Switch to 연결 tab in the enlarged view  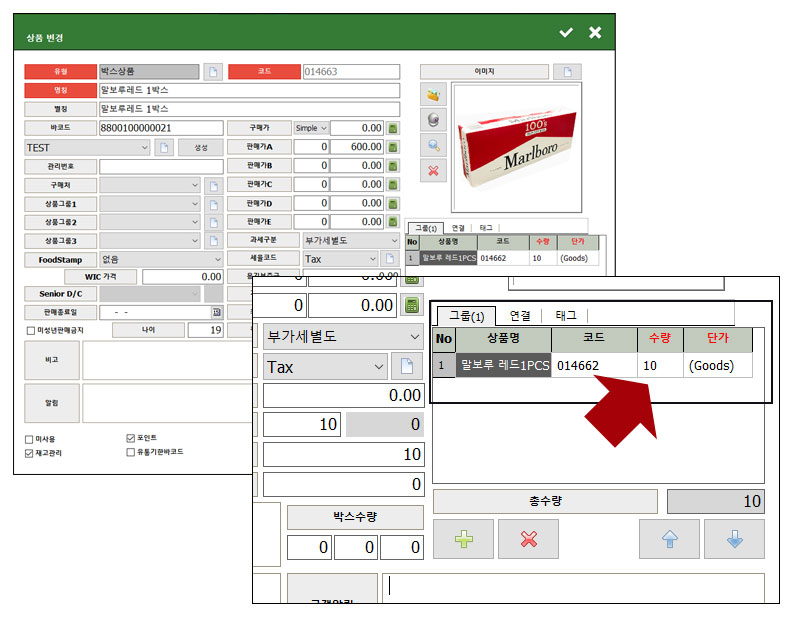520,316
